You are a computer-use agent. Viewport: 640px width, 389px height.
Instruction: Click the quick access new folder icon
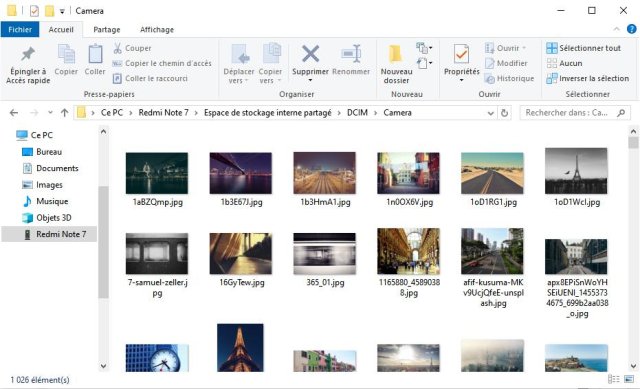tap(49, 11)
